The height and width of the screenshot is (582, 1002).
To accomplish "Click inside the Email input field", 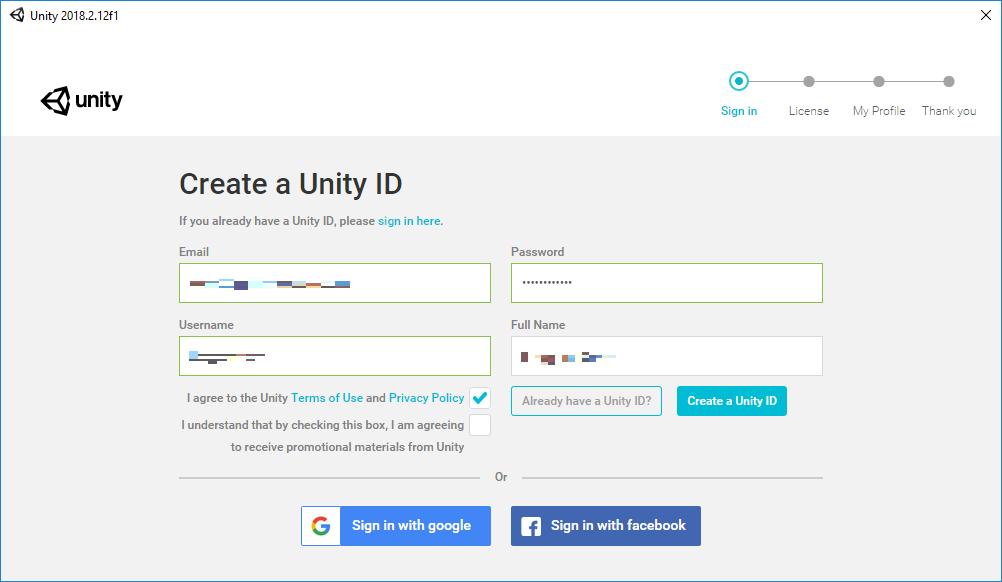I will pos(334,283).
